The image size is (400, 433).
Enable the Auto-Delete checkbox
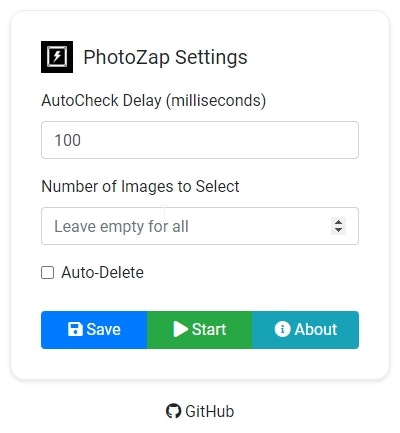click(x=47, y=272)
